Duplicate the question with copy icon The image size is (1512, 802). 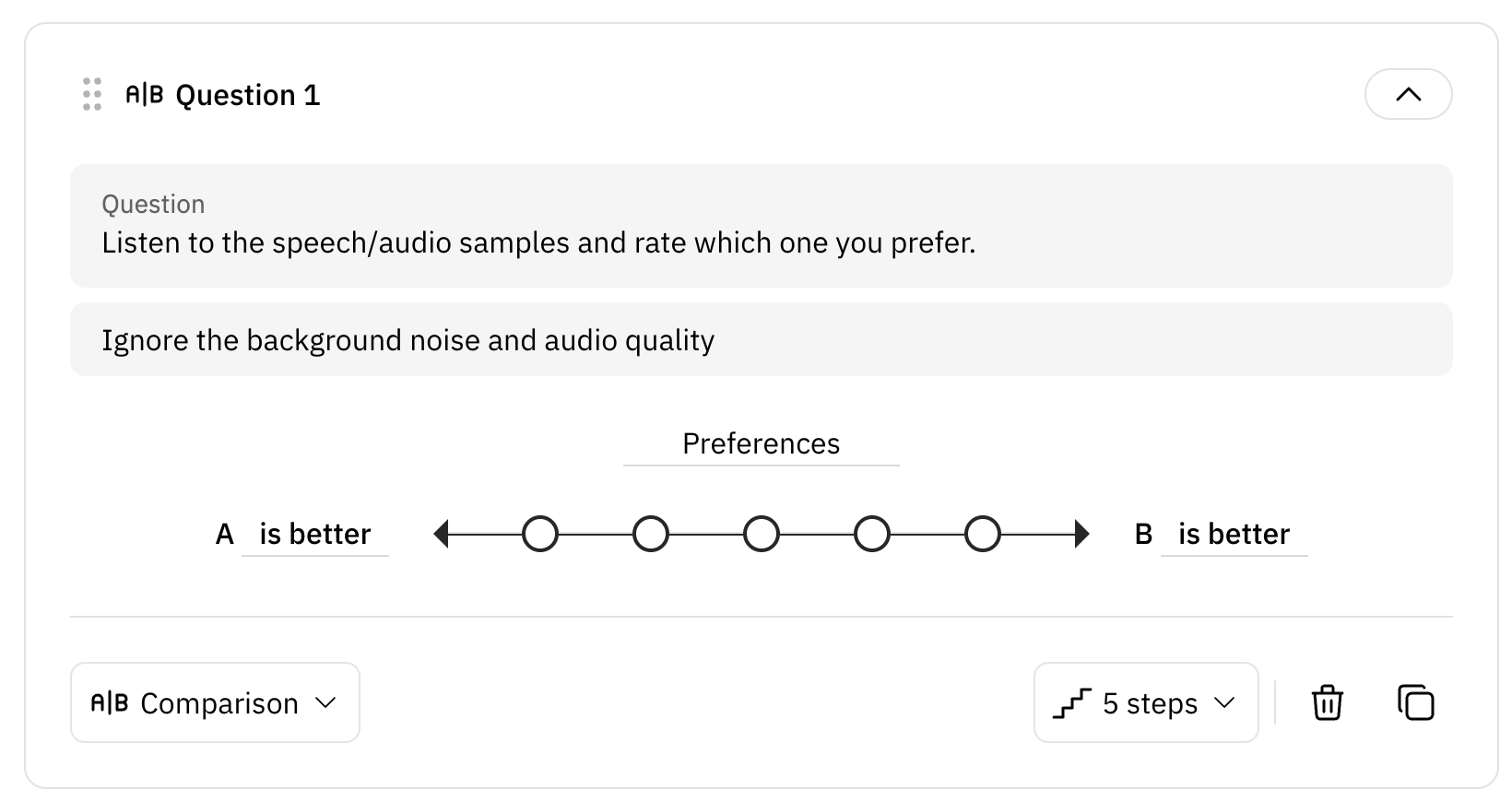coord(1415,702)
